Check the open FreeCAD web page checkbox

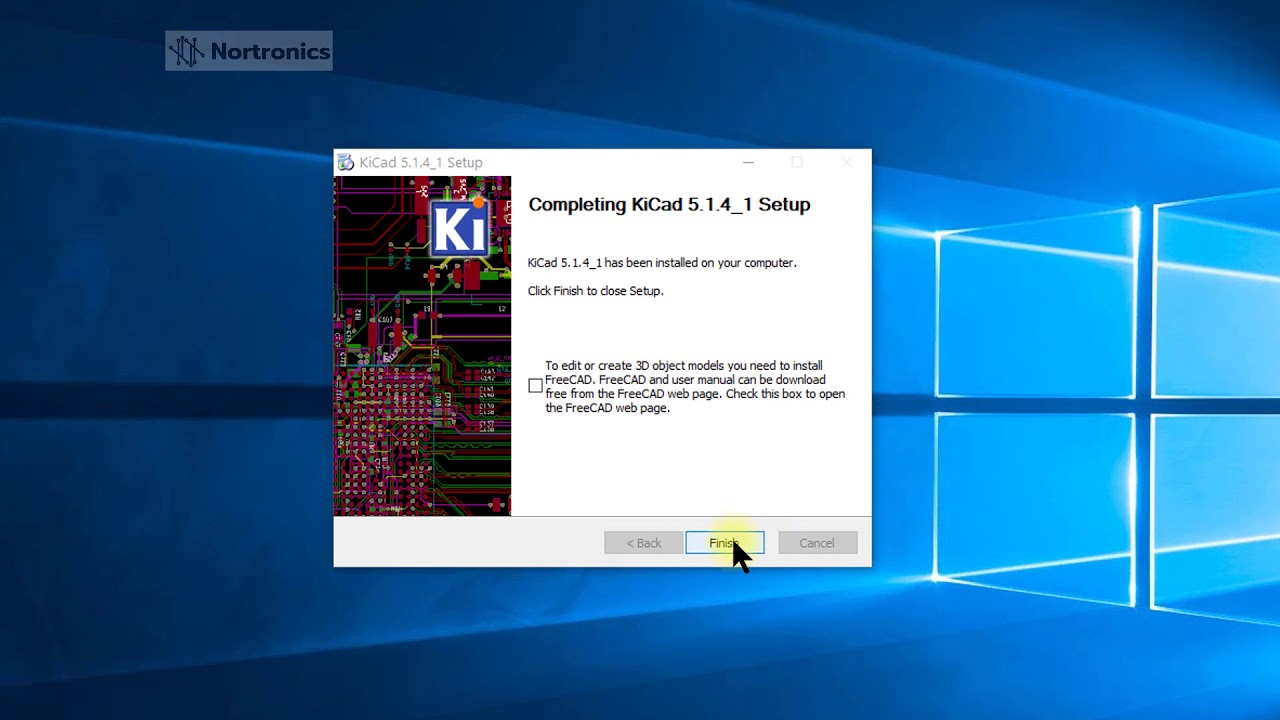pyautogui.click(x=536, y=386)
